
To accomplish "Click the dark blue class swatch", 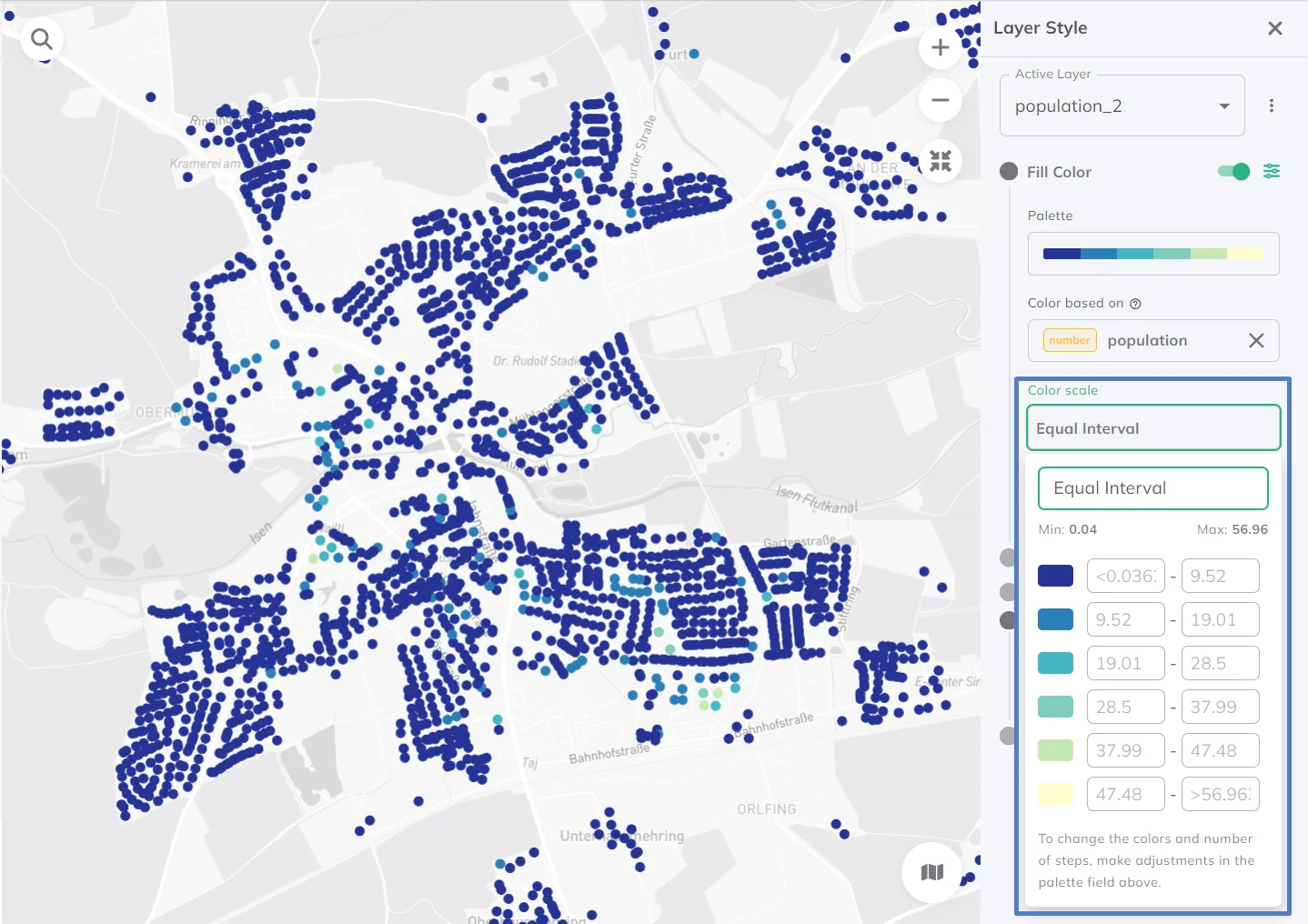I will (1055, 576).
